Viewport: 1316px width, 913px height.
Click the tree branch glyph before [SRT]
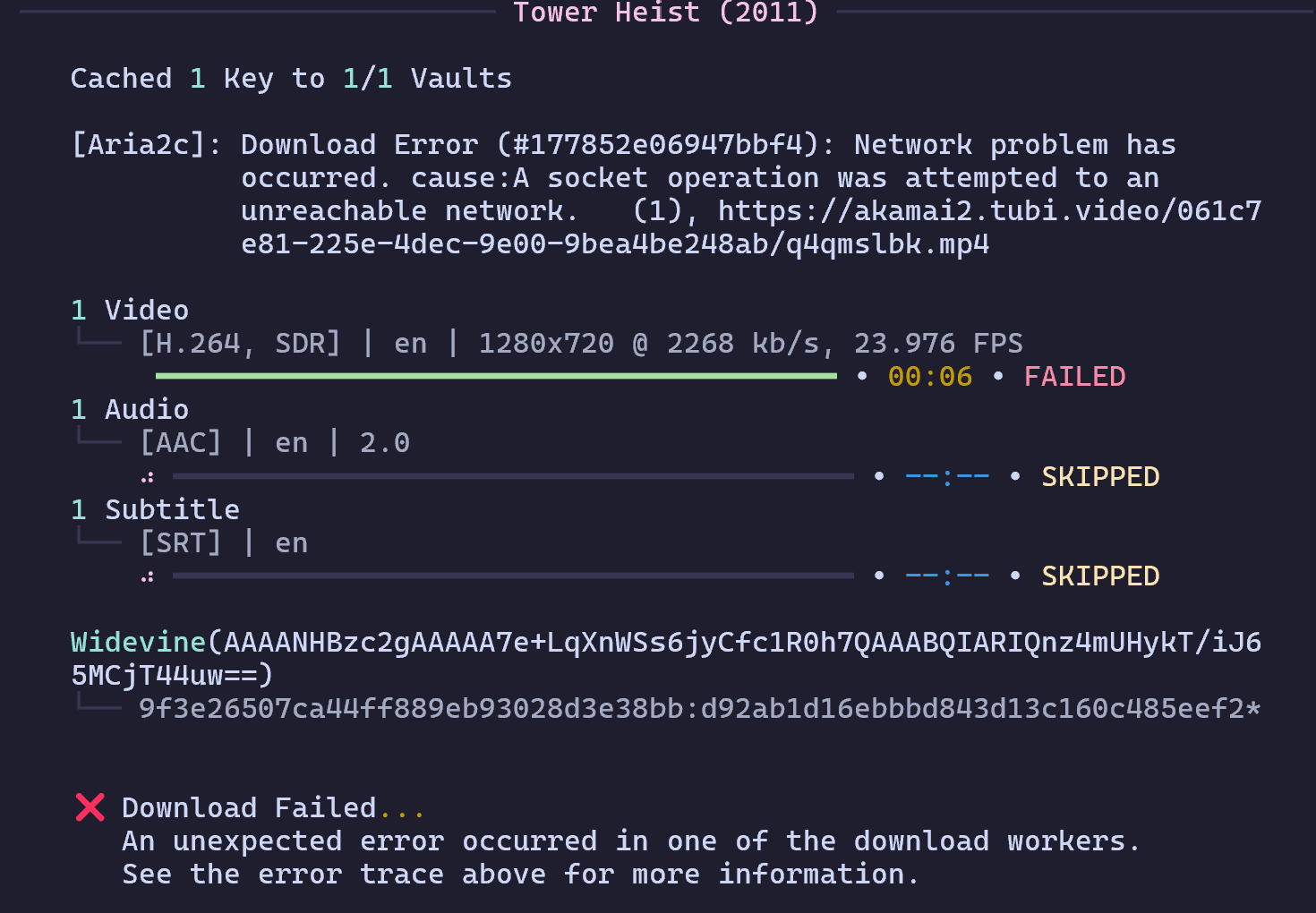98,539
